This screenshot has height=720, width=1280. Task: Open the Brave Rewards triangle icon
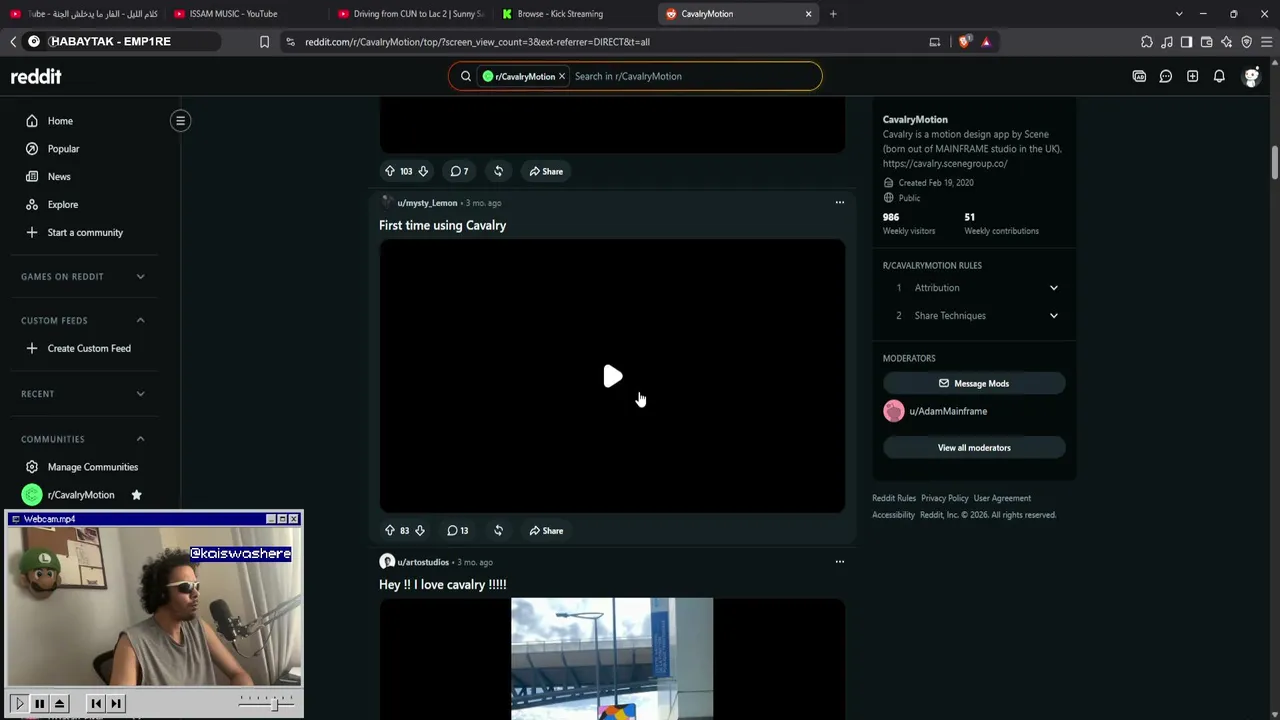click(x=986, y=42)
